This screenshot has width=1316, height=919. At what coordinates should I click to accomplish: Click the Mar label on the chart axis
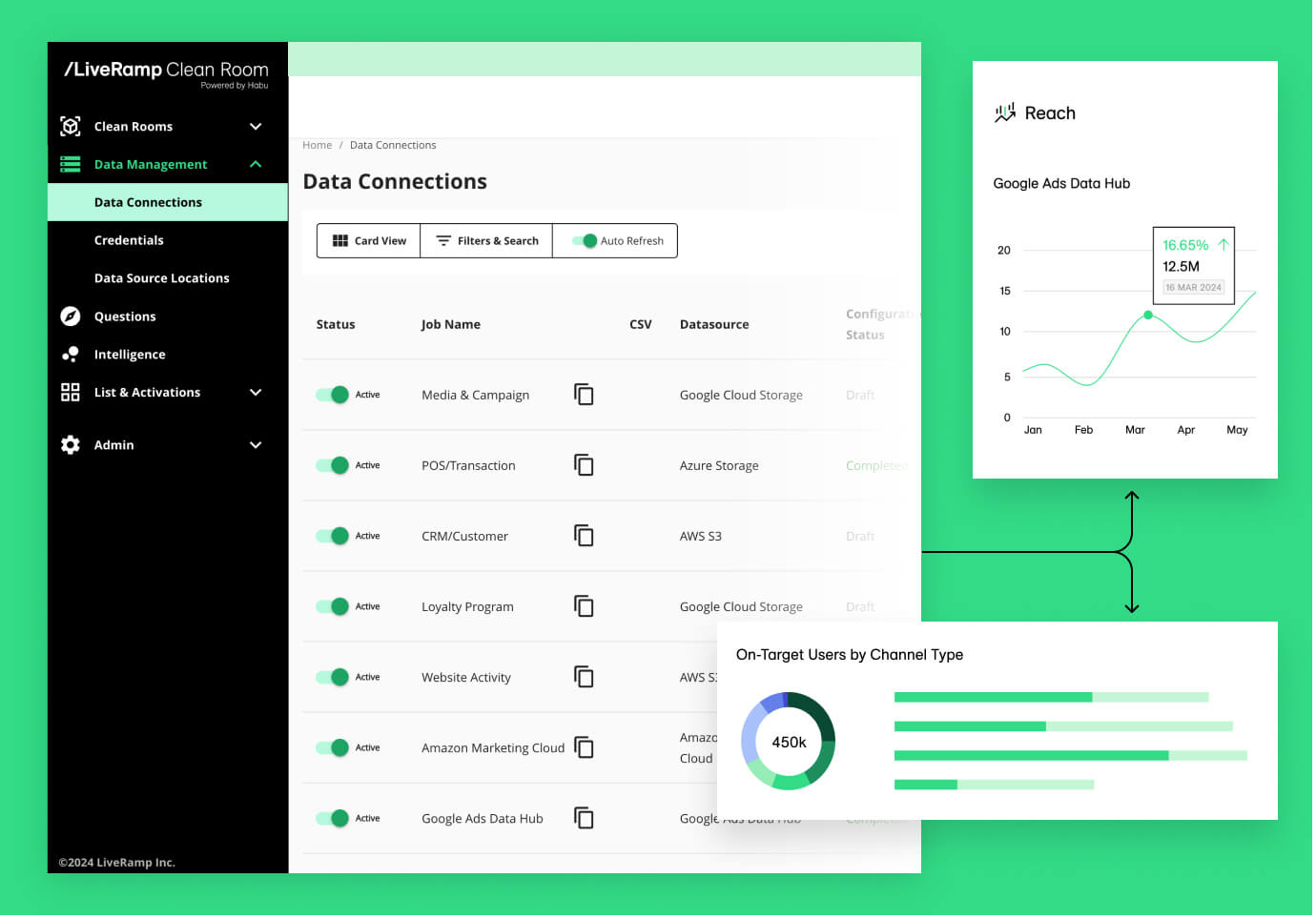(1135, 431)
